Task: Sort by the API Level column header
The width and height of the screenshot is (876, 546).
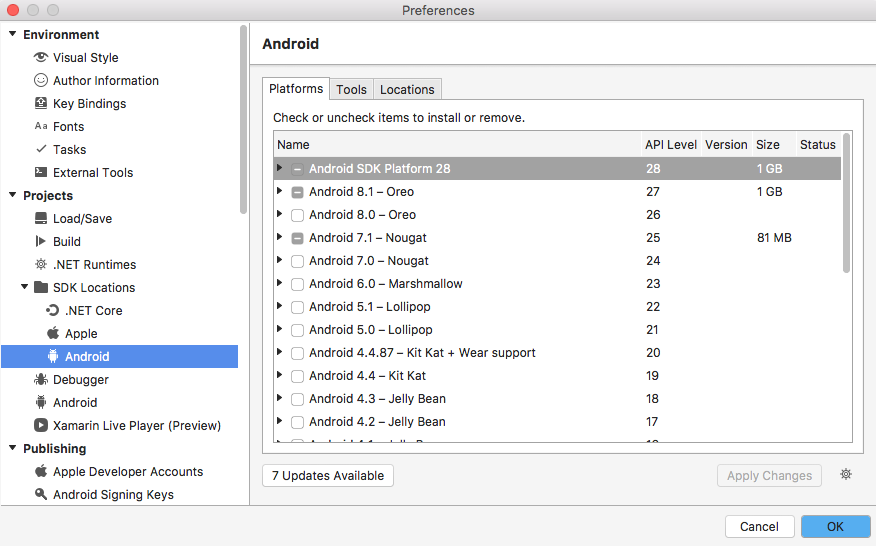Action: pos(670,145)
